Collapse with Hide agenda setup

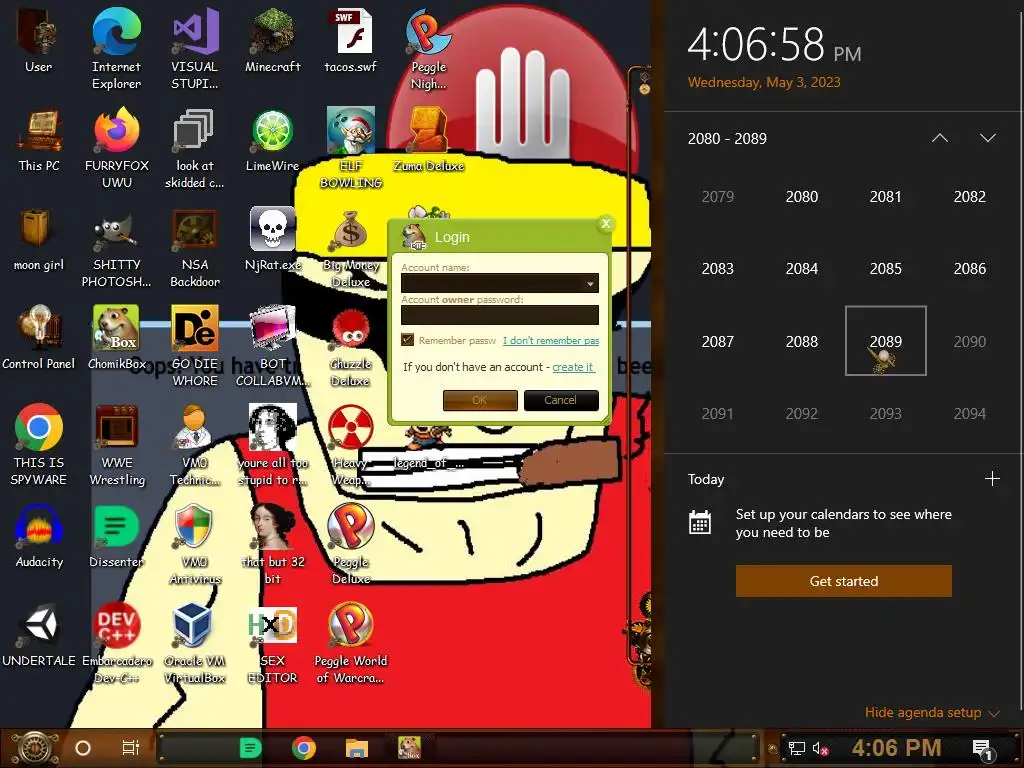932,712
